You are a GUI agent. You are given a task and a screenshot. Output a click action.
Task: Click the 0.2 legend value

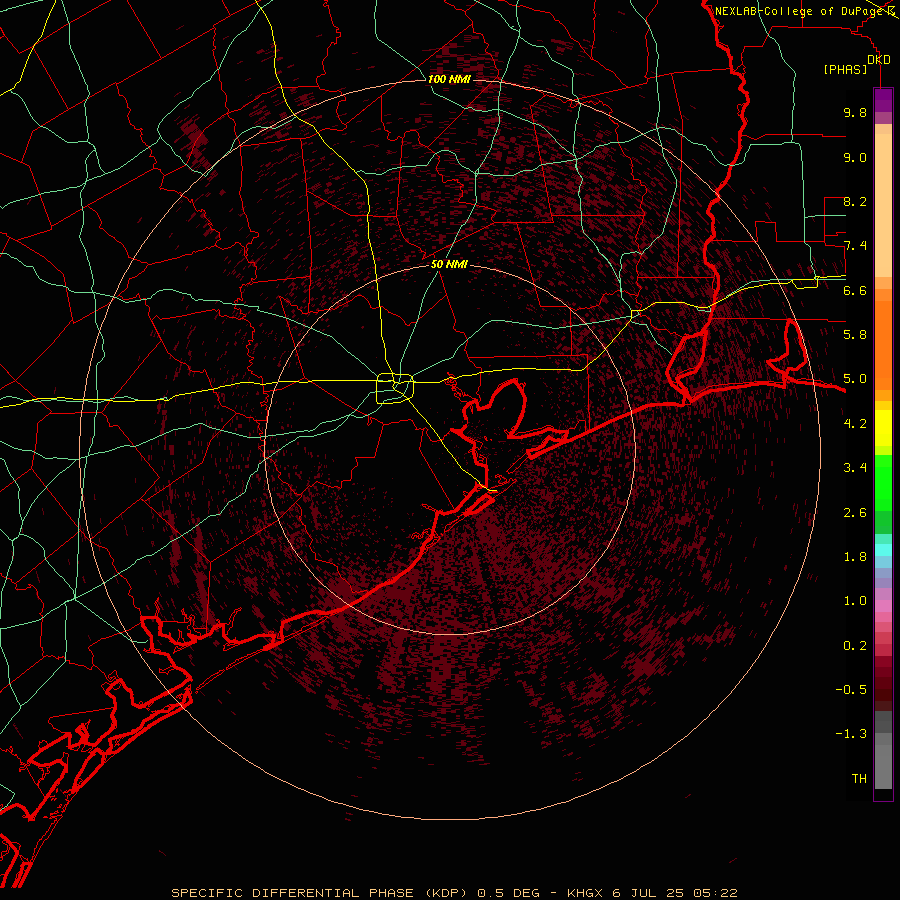tap(855, 646)
